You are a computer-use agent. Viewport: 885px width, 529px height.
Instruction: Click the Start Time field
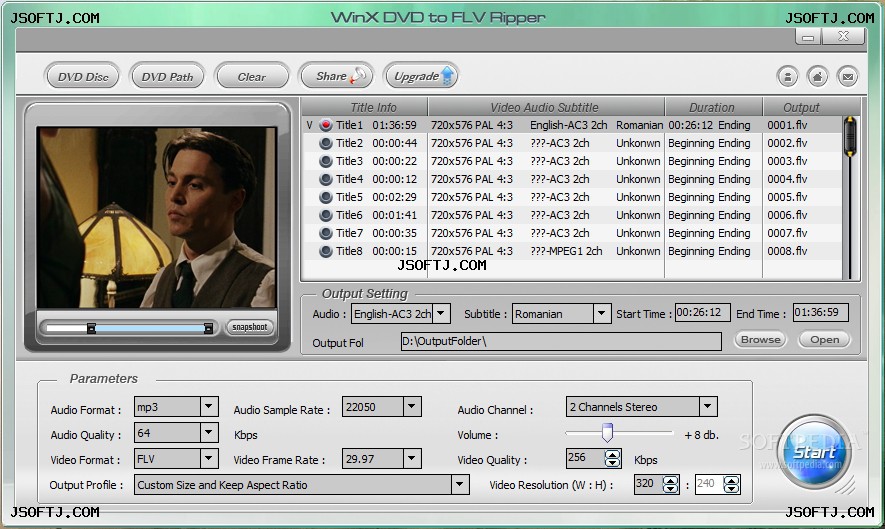702,312
